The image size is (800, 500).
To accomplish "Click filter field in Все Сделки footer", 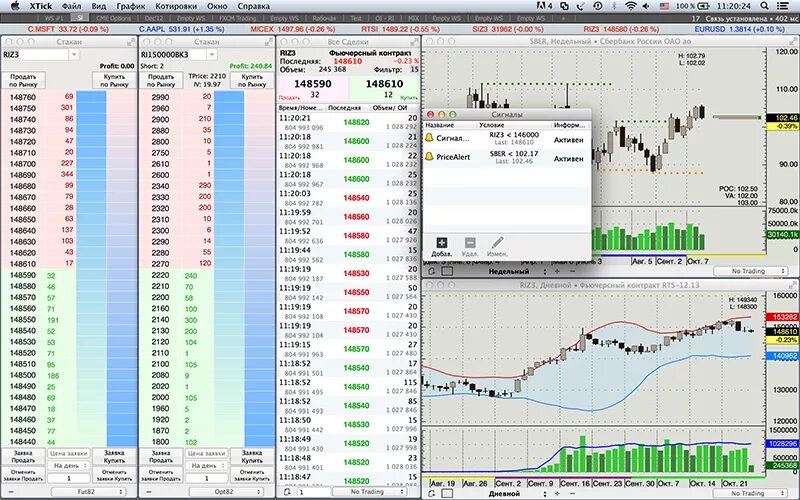I will coord(312,492).
